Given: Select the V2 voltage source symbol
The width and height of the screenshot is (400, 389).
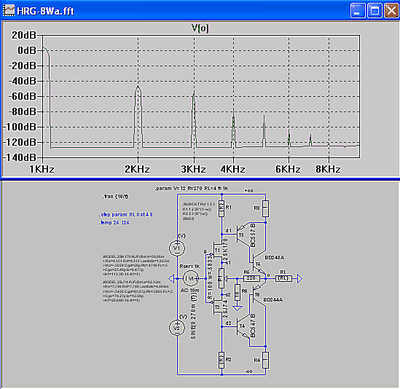Looking at the screenshot, I should tap(177, 327).
